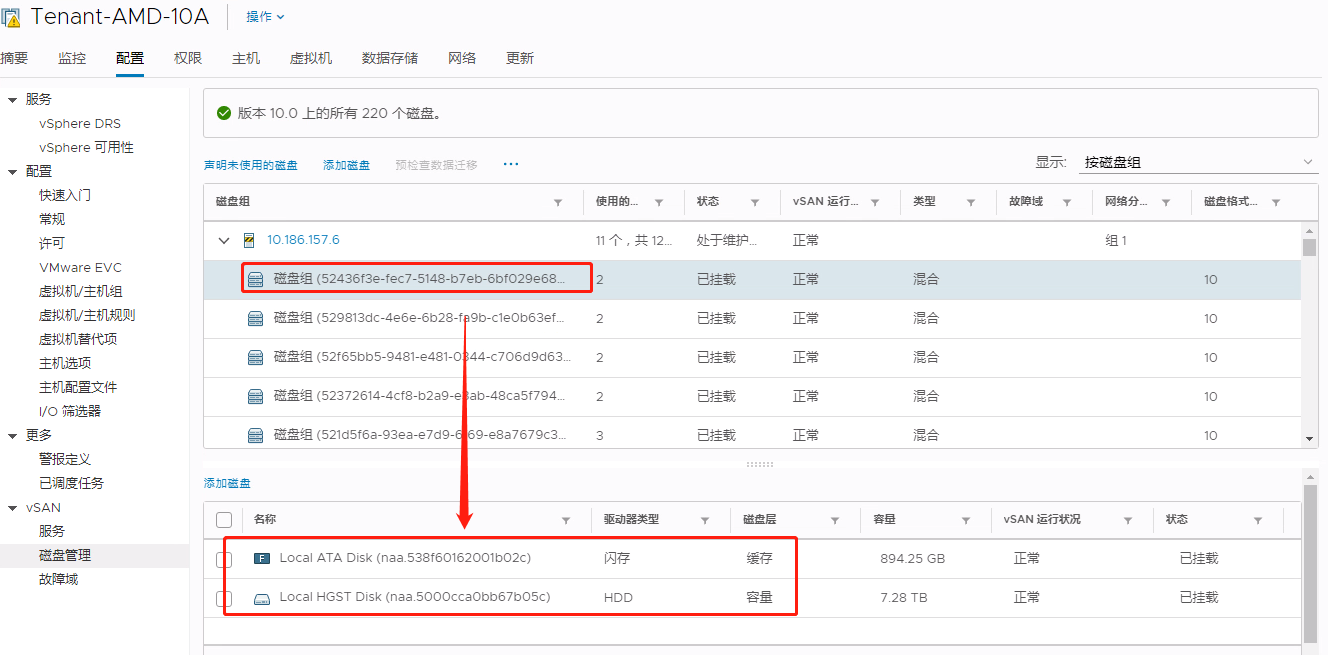Collapse host 10.186.157.6 with its chevron

223,240
